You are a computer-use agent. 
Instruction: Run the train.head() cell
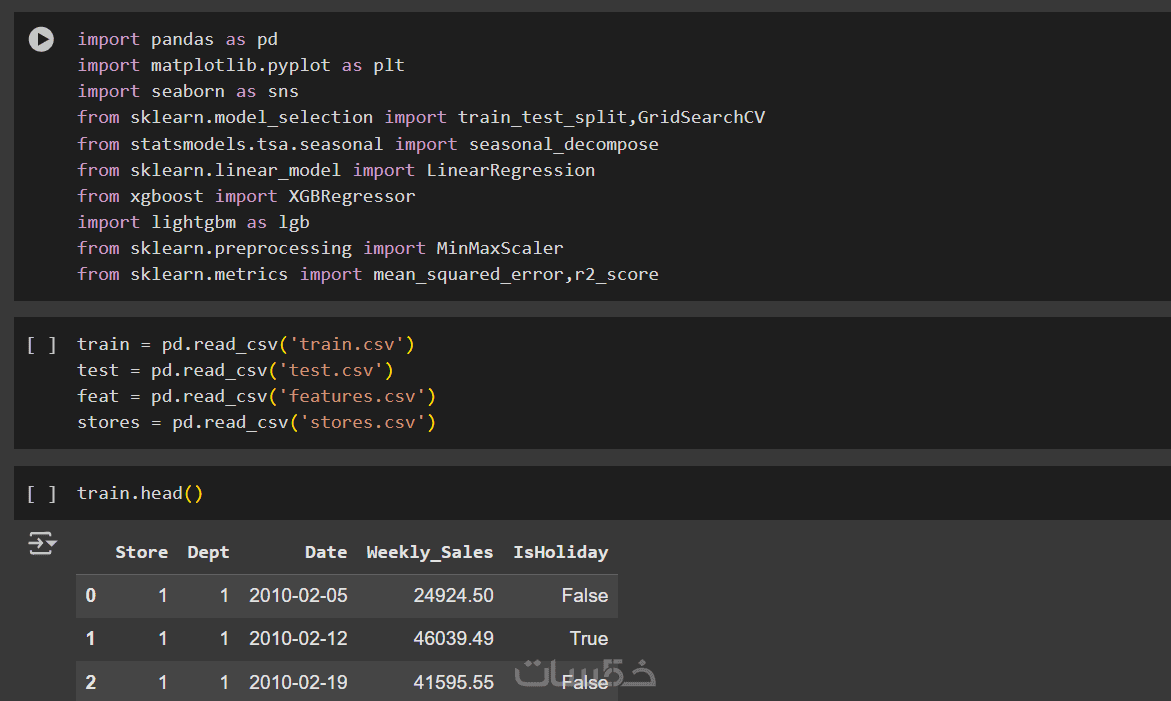(41, 493)
